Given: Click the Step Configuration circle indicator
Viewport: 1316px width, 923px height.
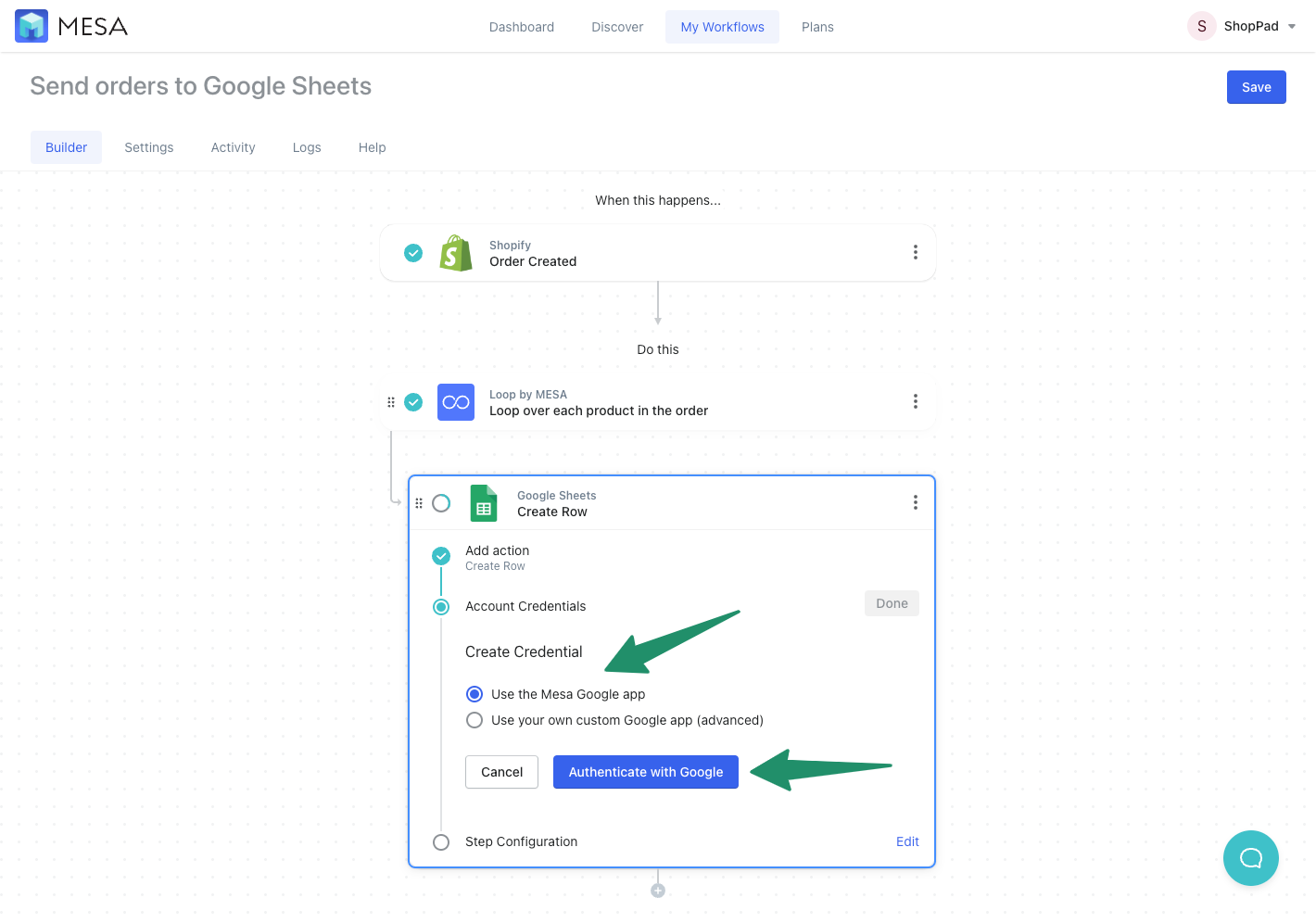Looking at the screenshot, I should [x=441, y=842].
